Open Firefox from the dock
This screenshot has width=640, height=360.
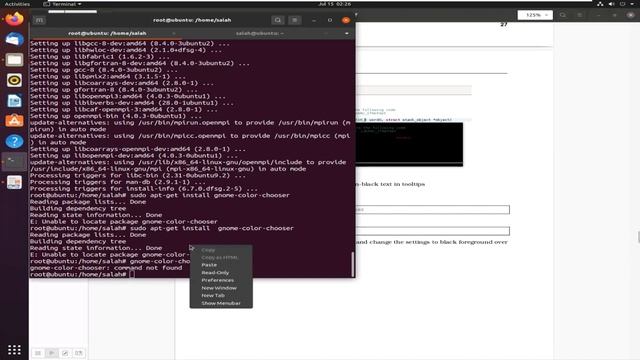14,19
